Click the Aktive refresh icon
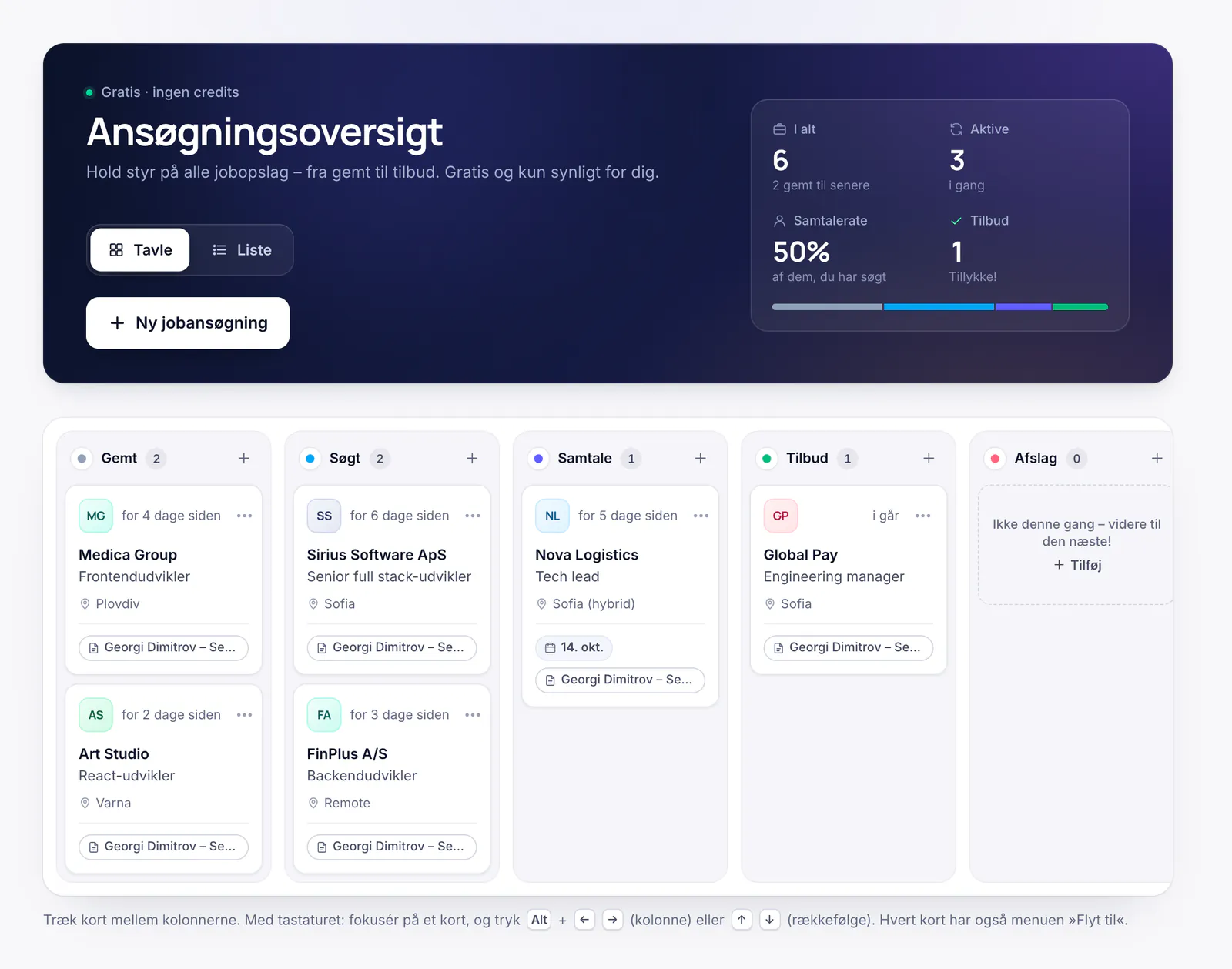The width and height of the screenshot is (1232, 969). coord(956,129)
